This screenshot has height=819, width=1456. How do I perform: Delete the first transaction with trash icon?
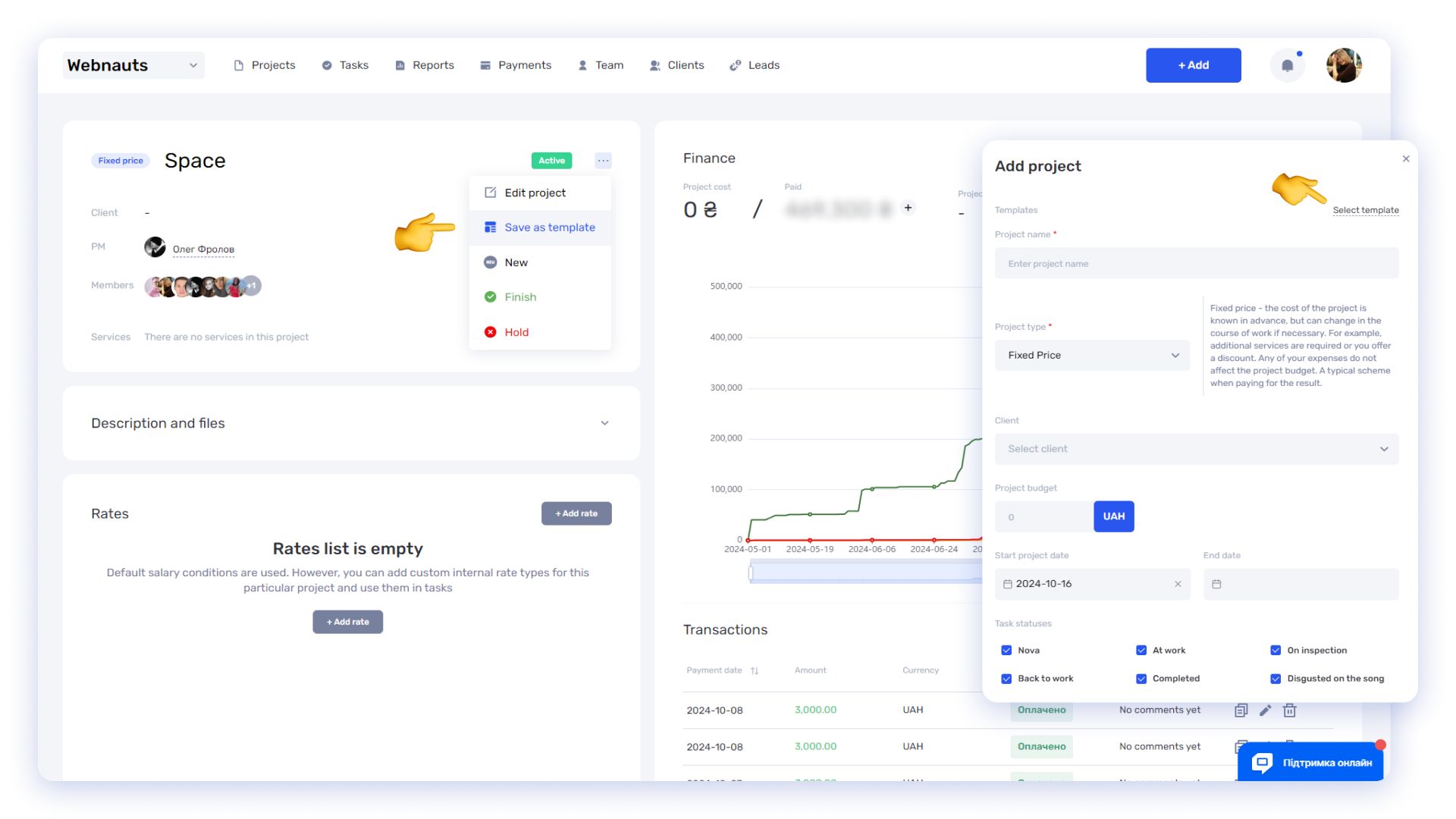click(1289, 711)
